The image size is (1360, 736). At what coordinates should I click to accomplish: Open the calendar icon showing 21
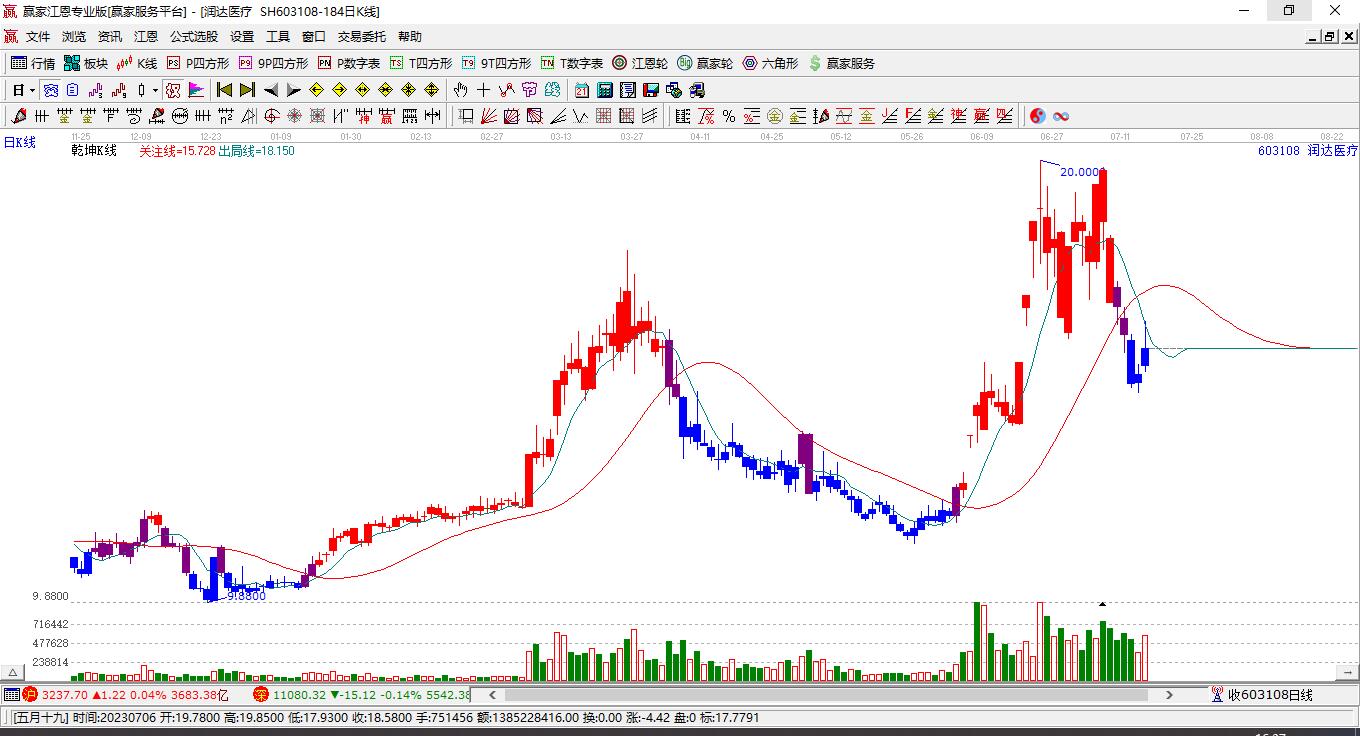click(x=582, y=90)
